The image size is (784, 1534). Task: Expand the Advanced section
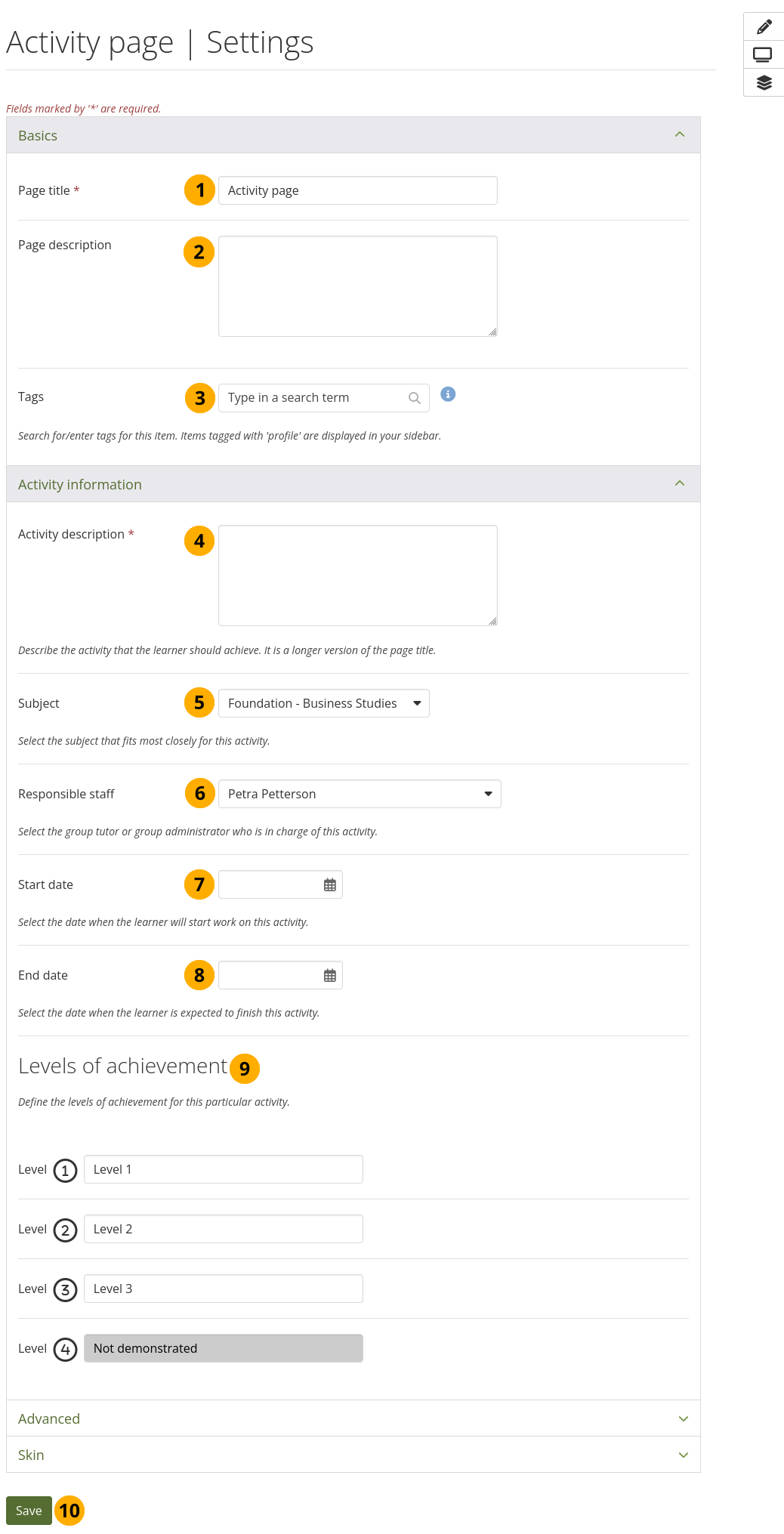click(x=683, y=1418)
